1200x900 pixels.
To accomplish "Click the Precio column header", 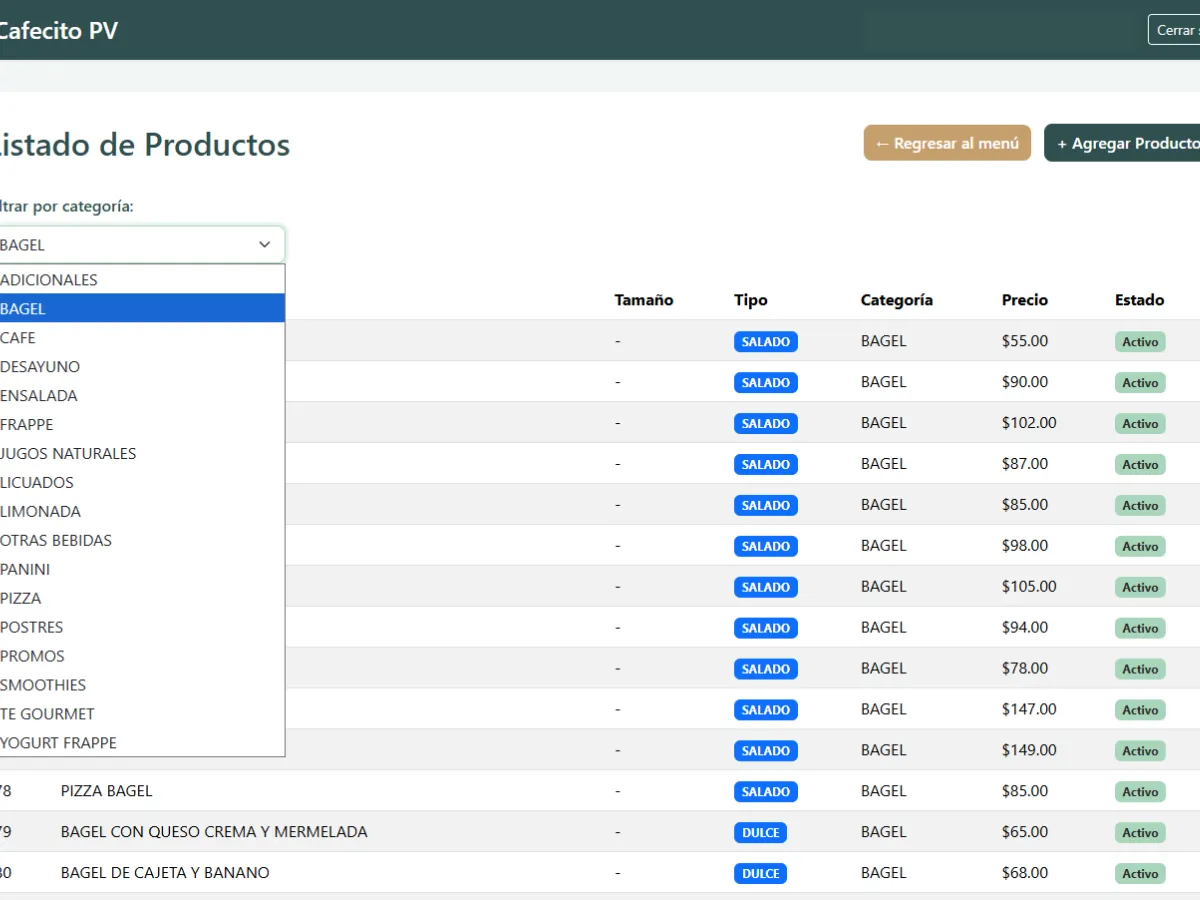I will (x=1024, y=299).
